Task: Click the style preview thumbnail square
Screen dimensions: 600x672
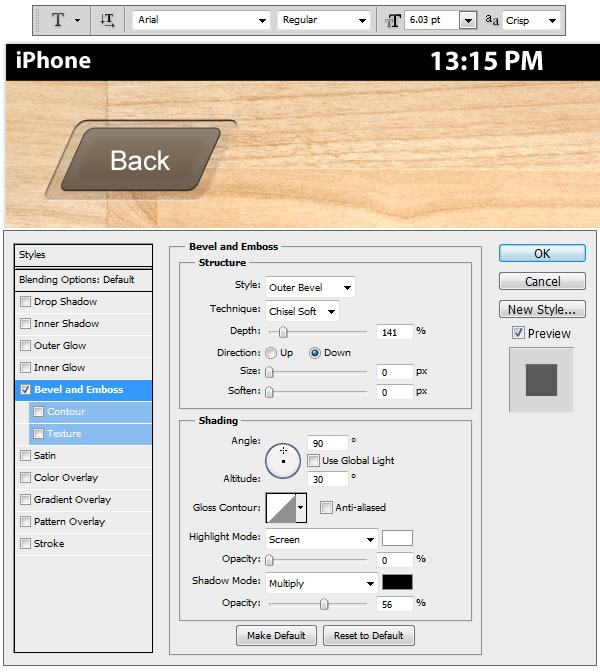Action: tap(541, 380)
